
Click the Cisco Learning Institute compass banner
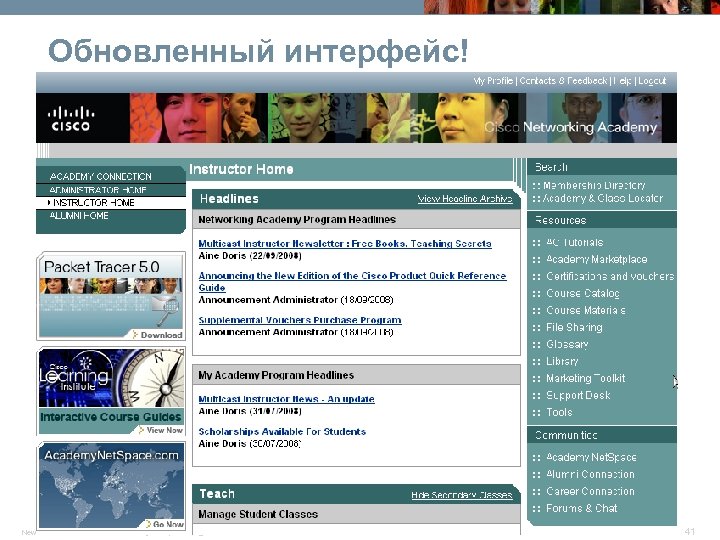[111, 378]
